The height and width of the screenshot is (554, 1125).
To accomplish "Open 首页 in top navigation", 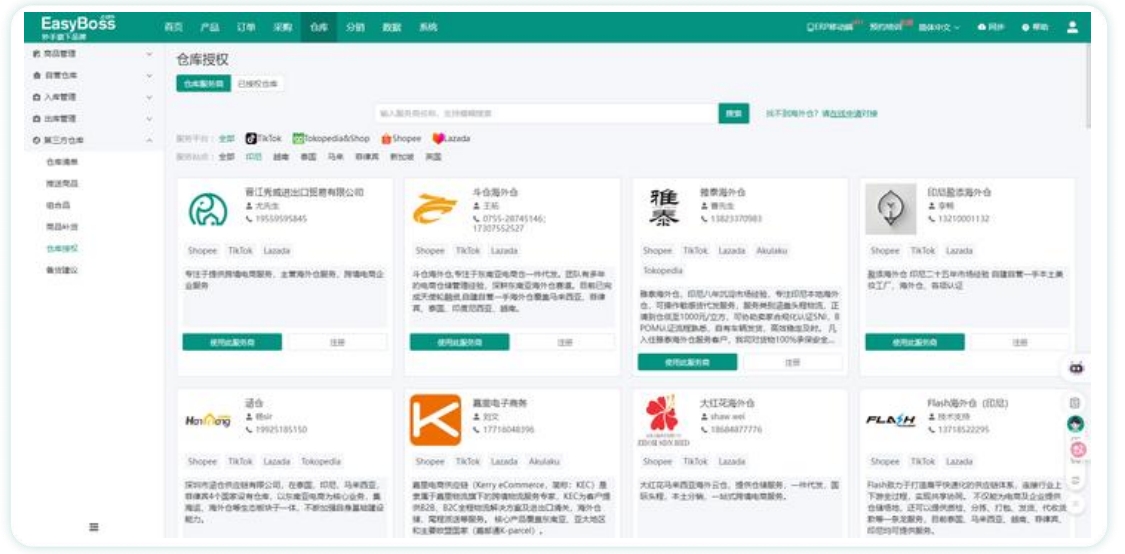I will (173, 27).
